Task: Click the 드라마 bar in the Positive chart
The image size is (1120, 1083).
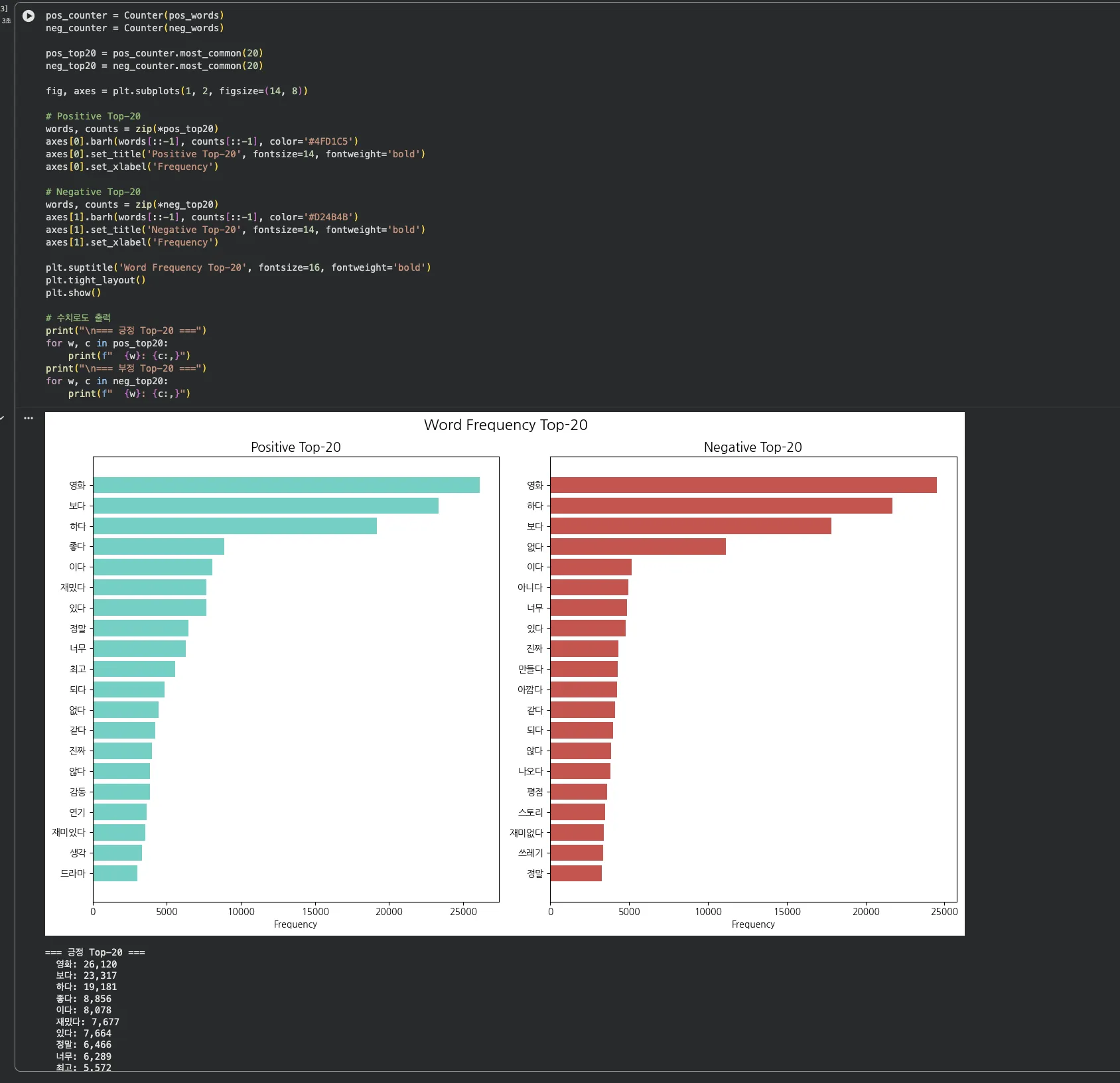Action: 115,873
